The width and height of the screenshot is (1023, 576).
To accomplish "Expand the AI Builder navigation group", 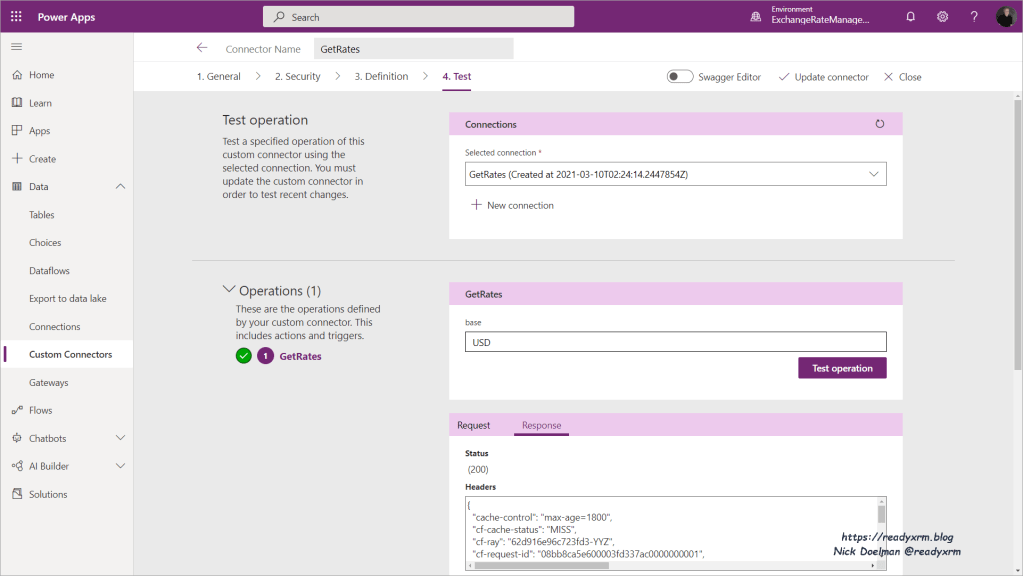I will click(x=121, y=466).
